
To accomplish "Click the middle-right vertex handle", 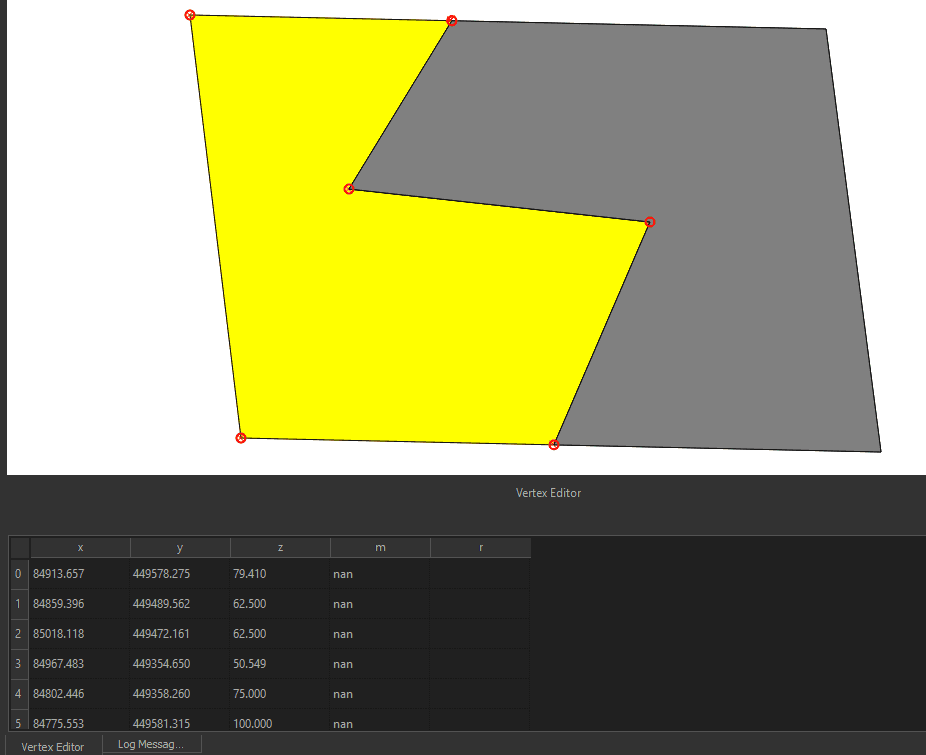I will tap(649, 222).
